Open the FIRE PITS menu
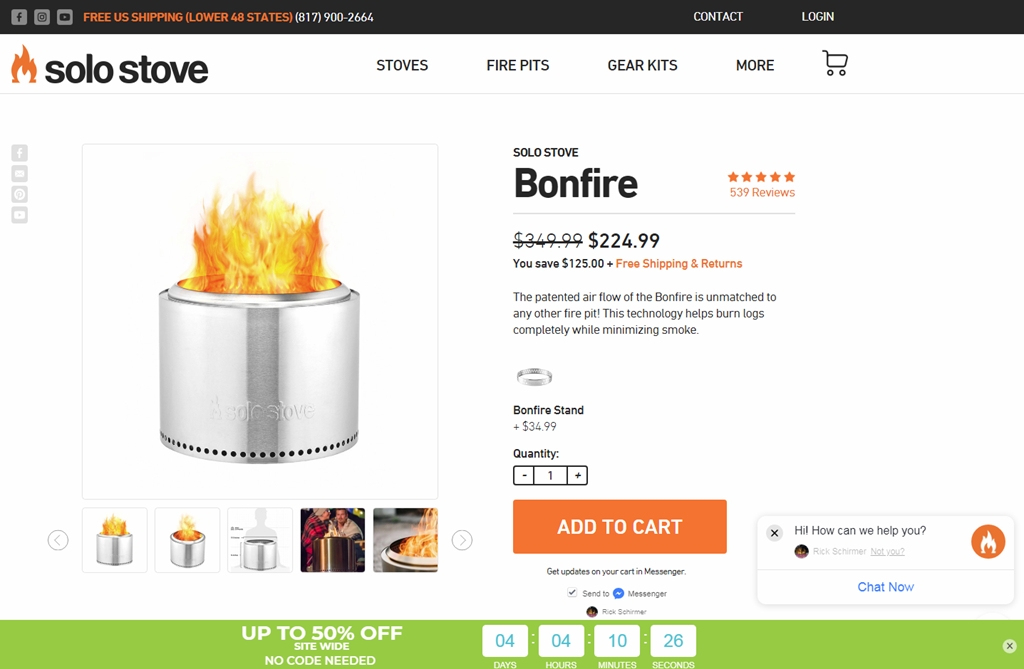The image size is (1024, 669). click(x=517, y=66)
